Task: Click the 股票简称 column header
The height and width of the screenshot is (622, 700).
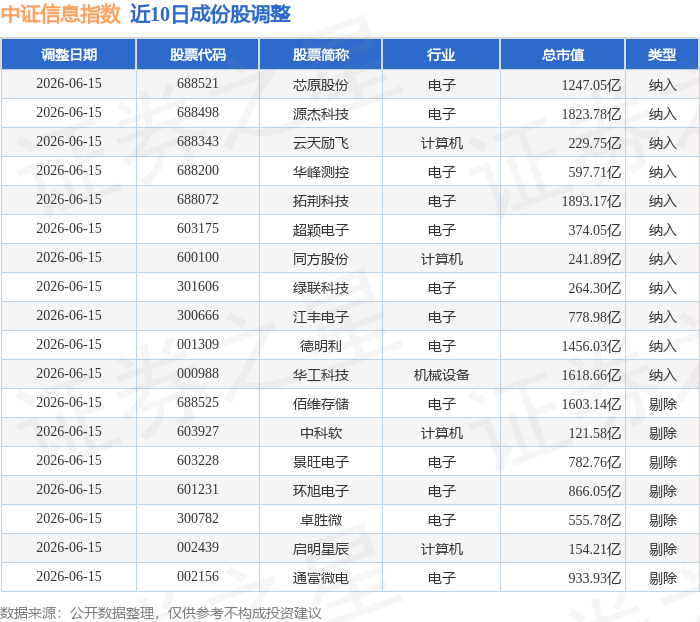Action: pyautogui.click(x=321, y=54)
